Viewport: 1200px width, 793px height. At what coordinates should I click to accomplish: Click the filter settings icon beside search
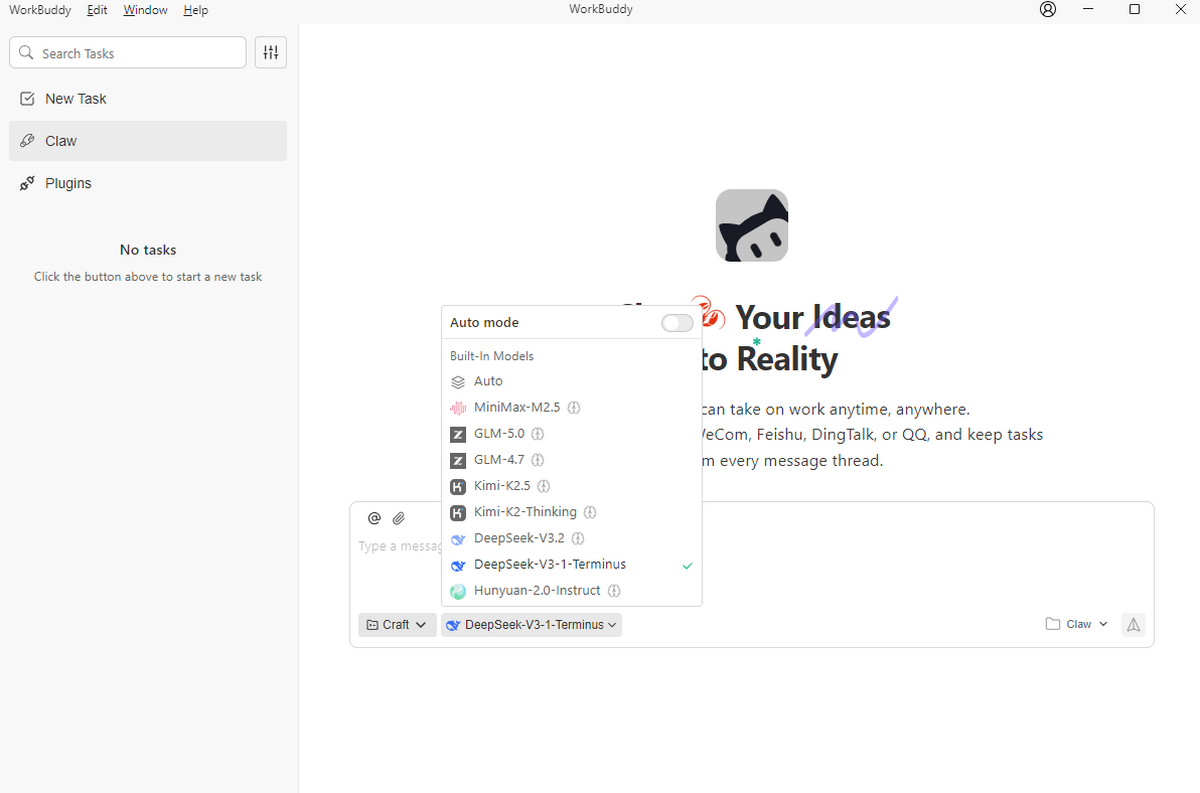click(x=271, y=53)
